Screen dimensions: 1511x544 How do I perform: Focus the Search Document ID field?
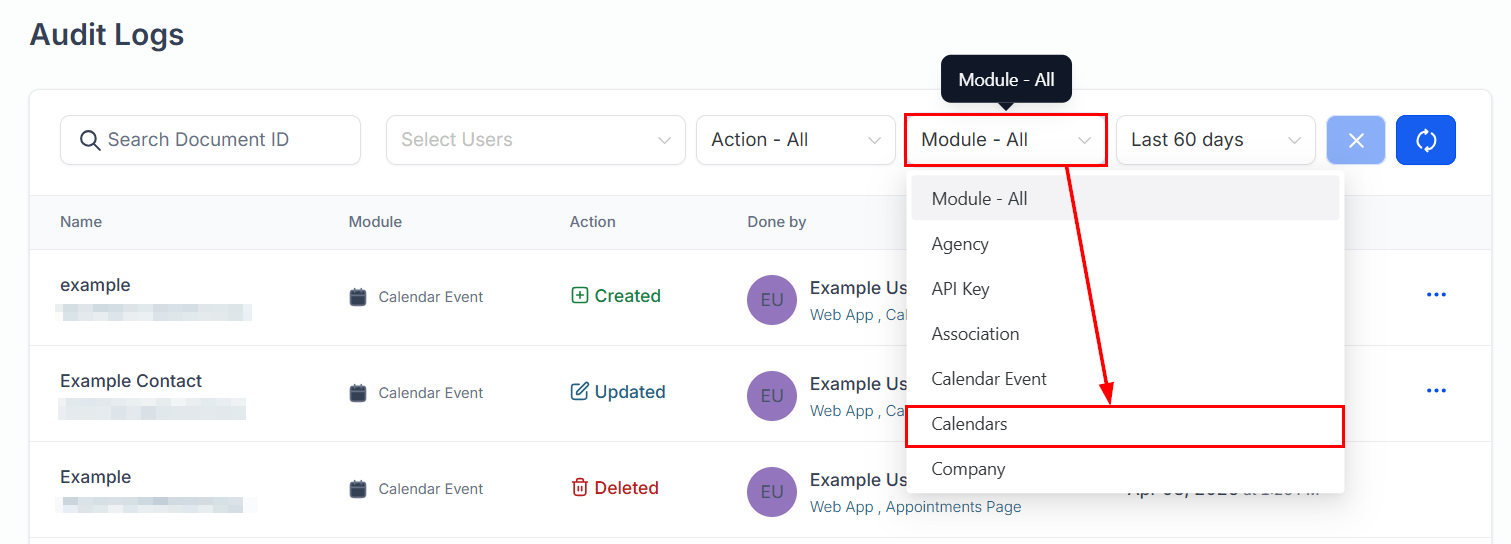pyautogui.click(x=210, y=140)
